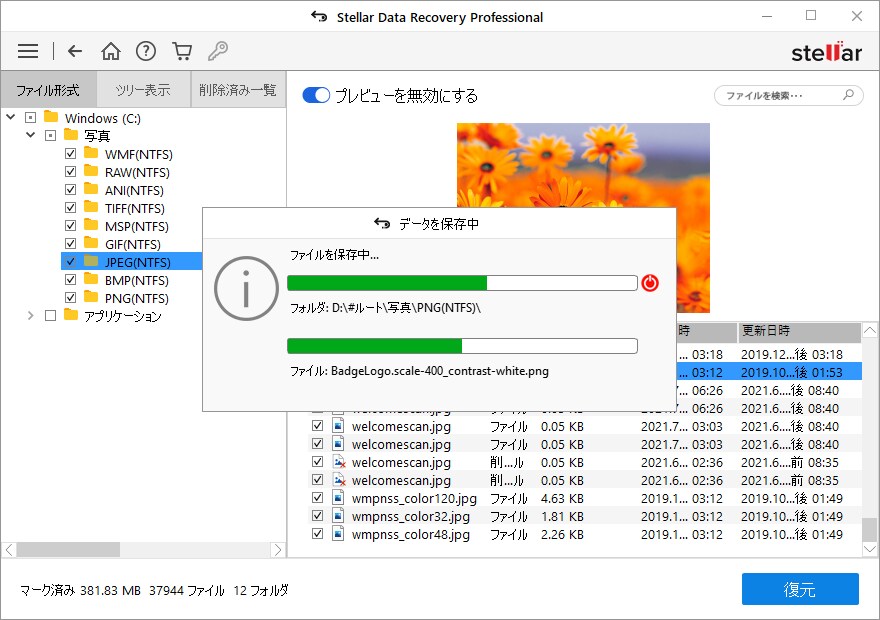Click the TIFF(NTFS) folder icon
The height and width of the screenshot is (620, 880).
pyautogui.click(x=91, y=207)
